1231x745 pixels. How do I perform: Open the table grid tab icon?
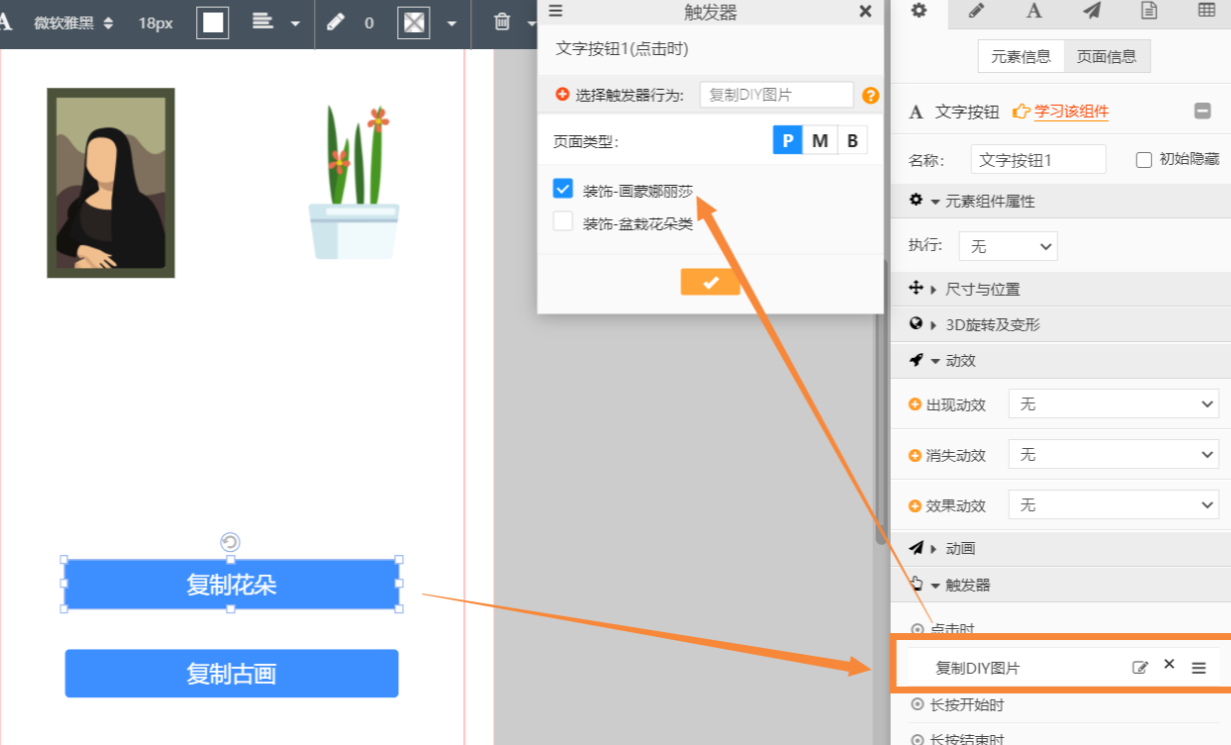click(1206, 11)
